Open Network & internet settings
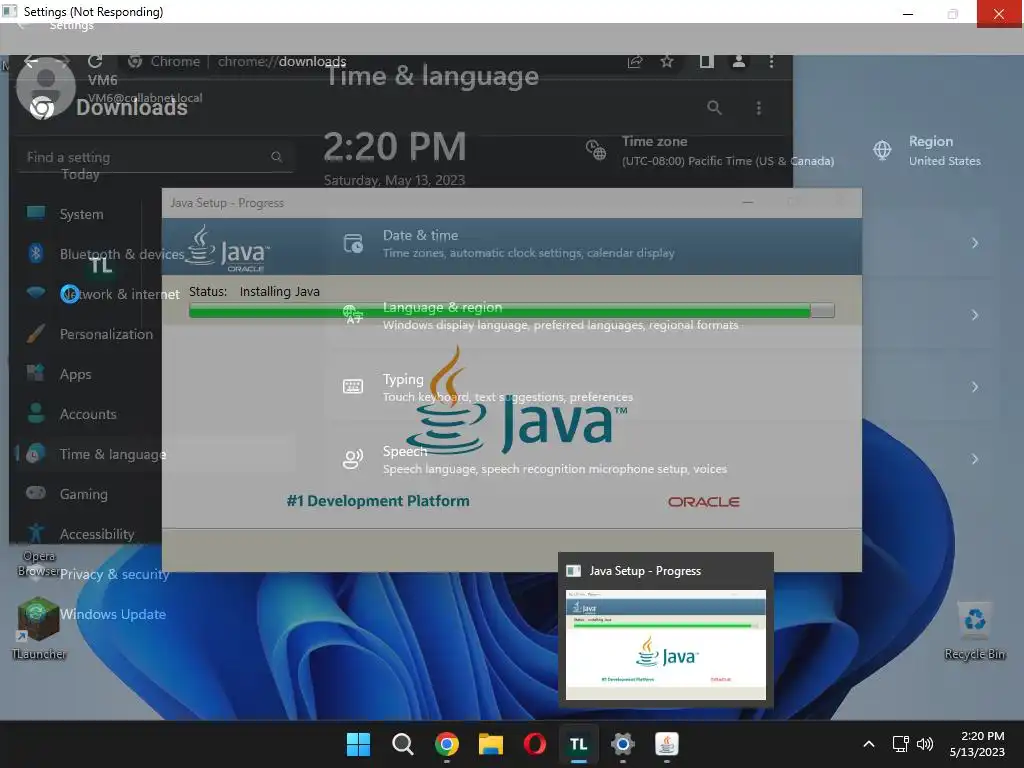1024x768 pixels. point(120,294)
